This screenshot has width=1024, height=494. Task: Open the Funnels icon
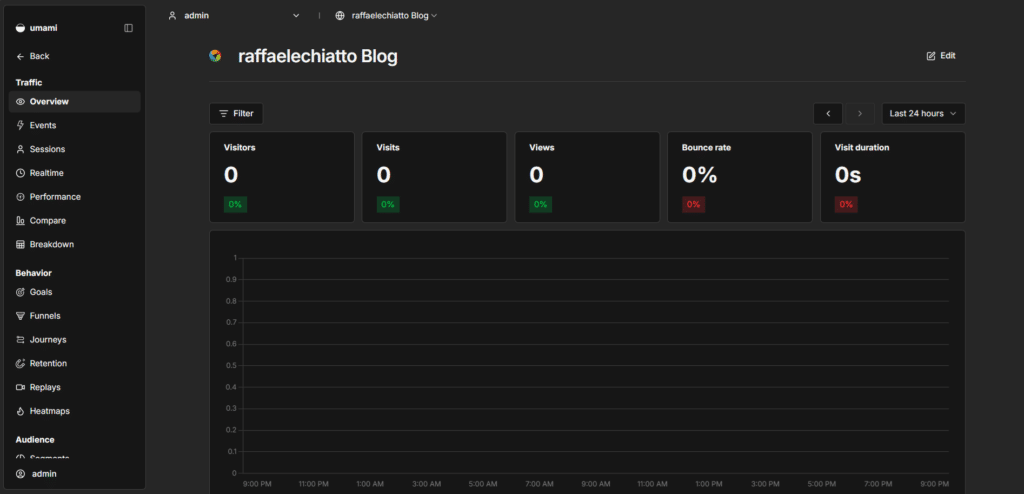coord(20,316)
